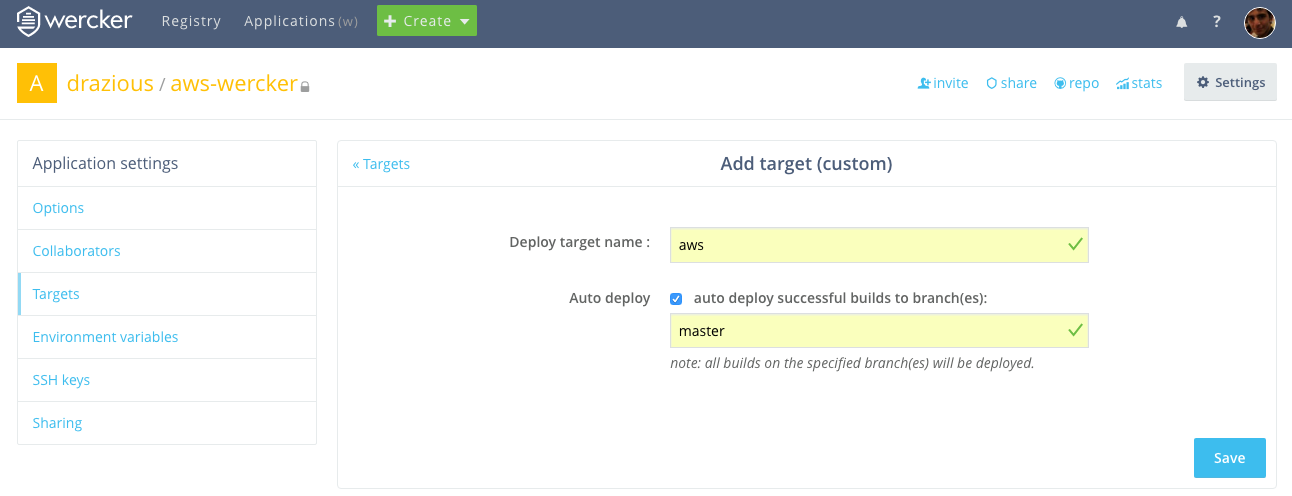Click the orange application A badge

37,83
